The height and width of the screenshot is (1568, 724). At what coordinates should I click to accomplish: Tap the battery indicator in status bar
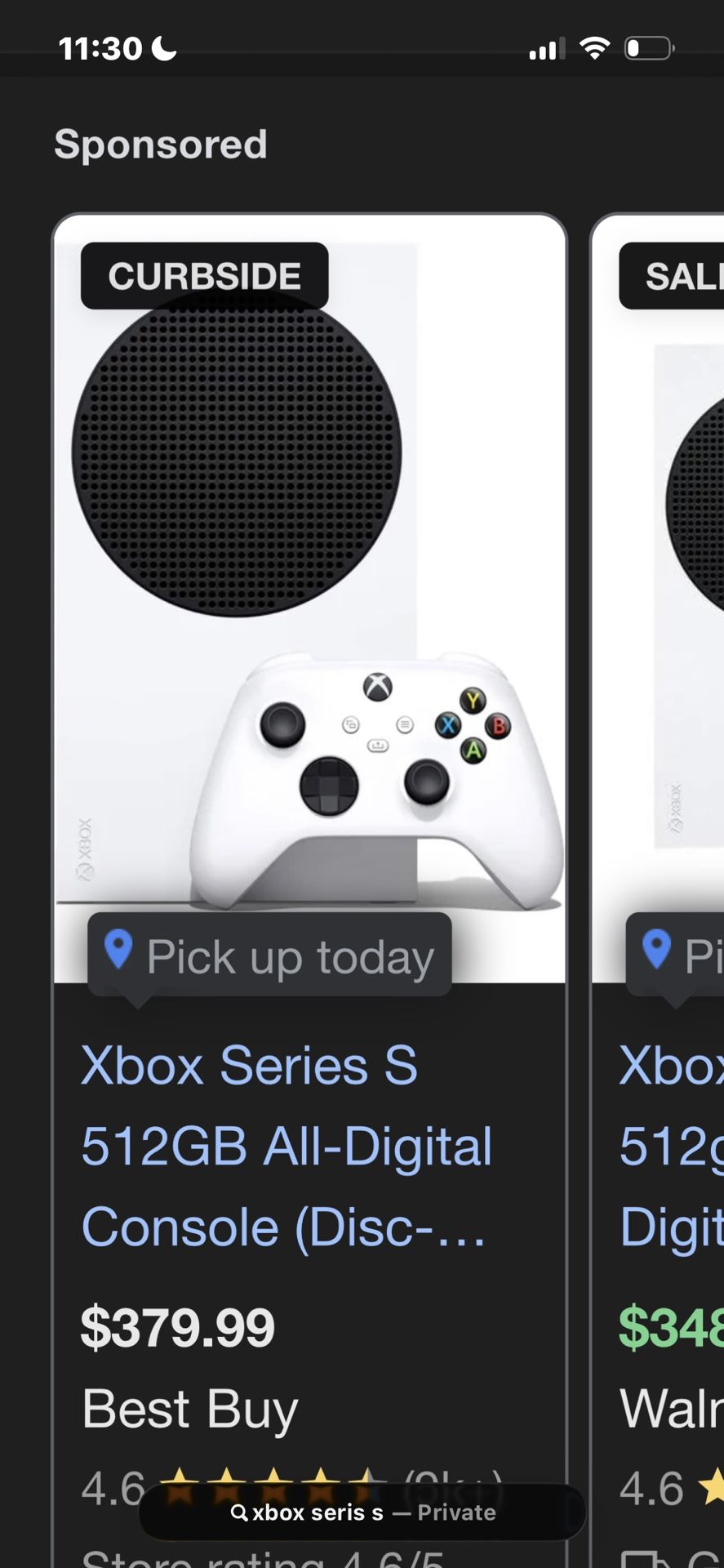tap(649, 48)
